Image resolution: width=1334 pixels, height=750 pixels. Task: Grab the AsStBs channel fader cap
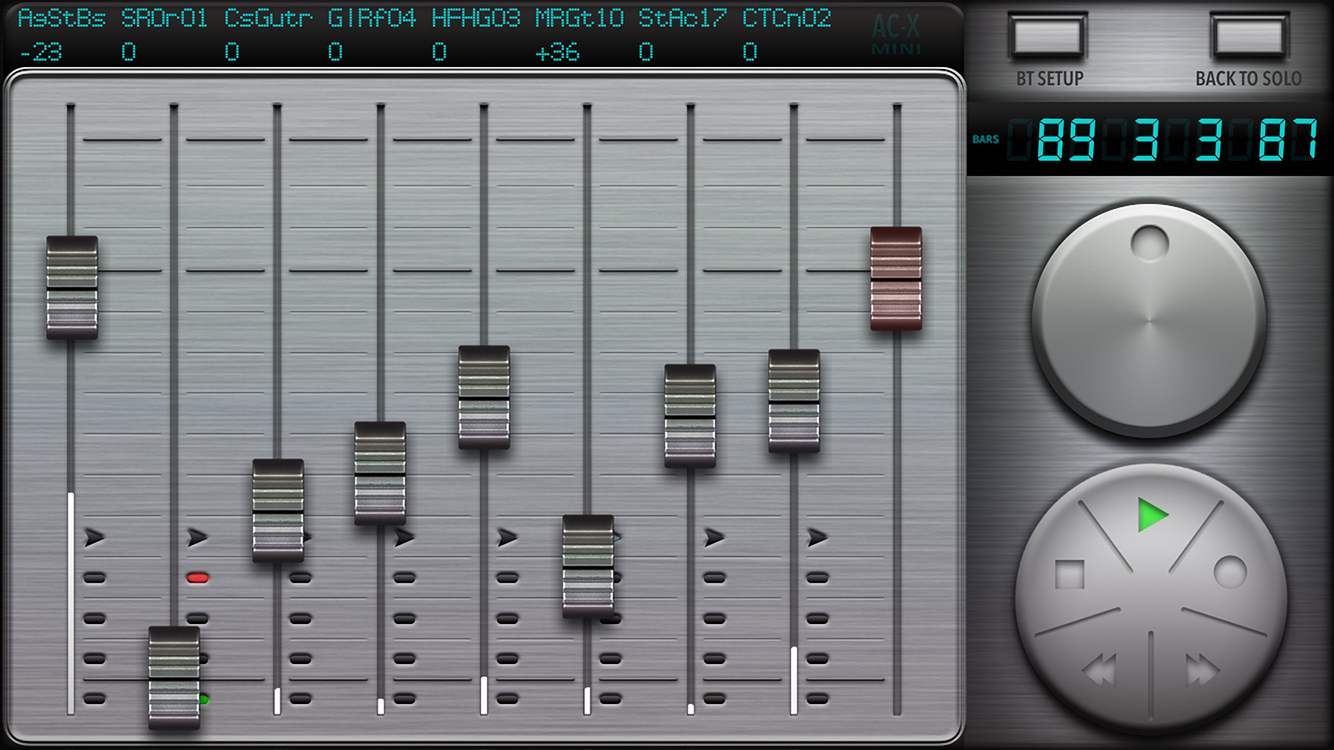coord(72,287)
